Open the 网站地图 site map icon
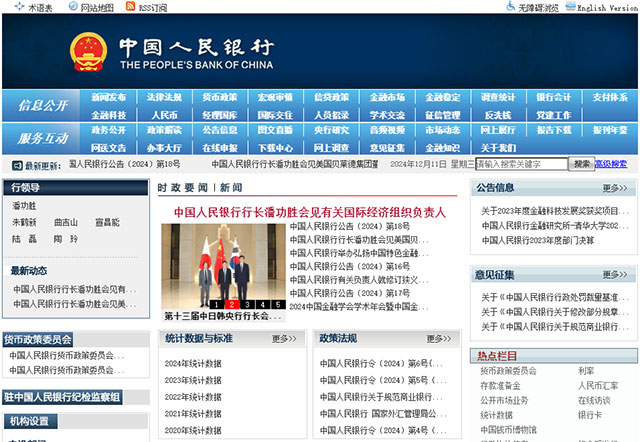This screenshot has width=640, height=442. (72, 7)
